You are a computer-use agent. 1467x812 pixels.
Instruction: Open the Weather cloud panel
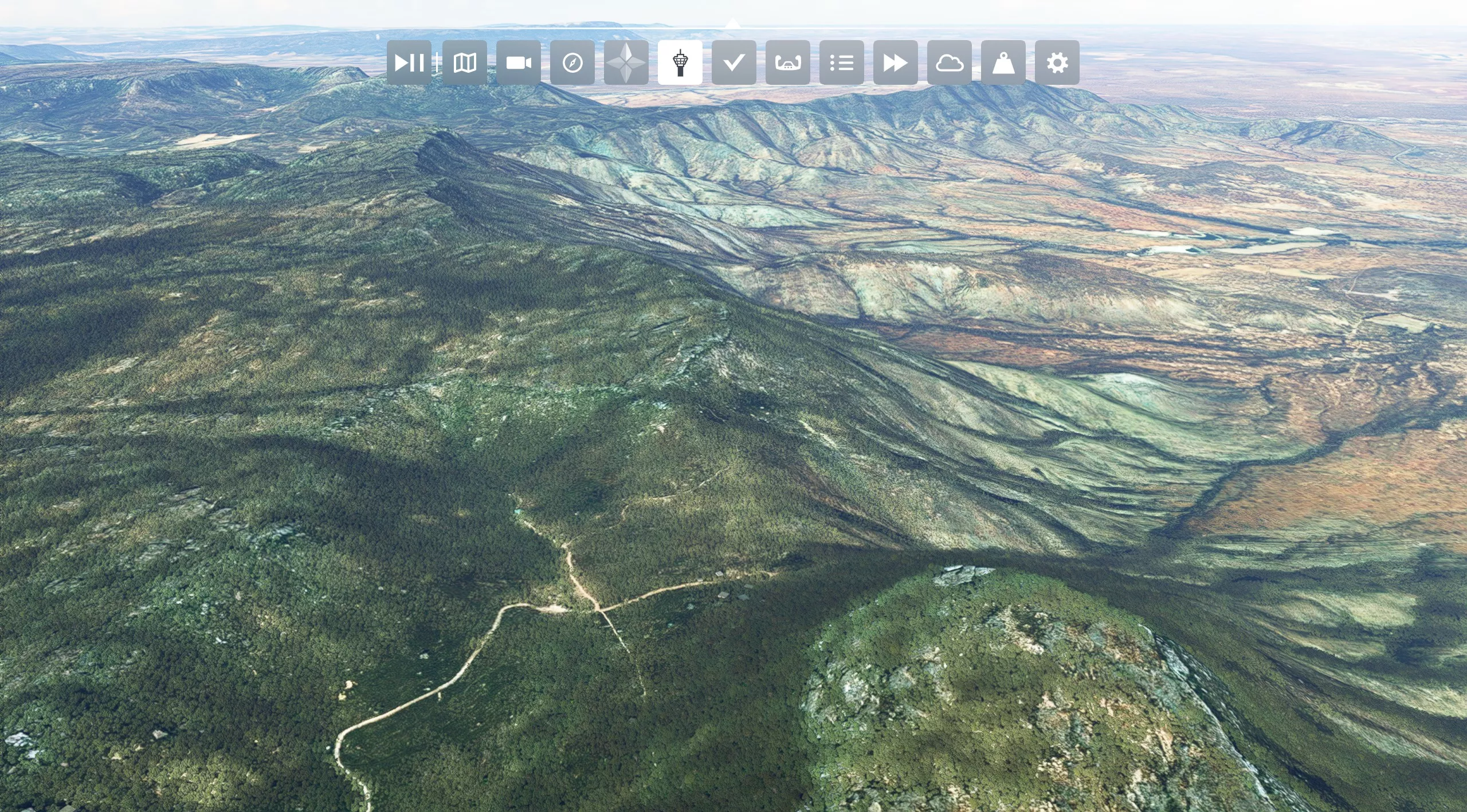tap(949, 62)
